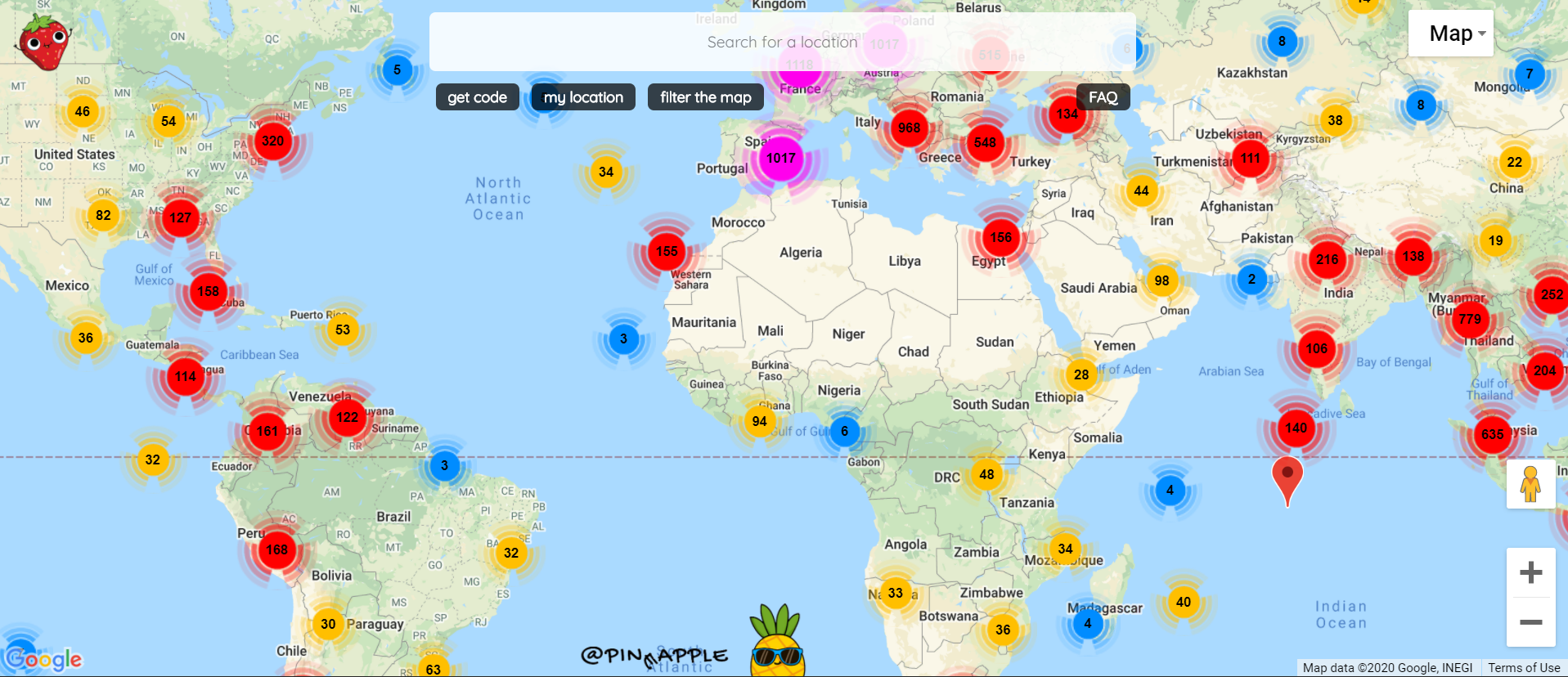Click the red 106 cluster over southern India
The height and width of the screenshot is (677, 1568).
click(1317, 348)
